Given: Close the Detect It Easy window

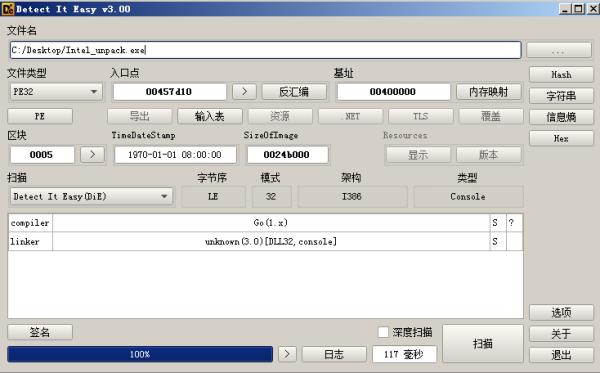Looking at the screenshot, I should click(x=593, y=9).
